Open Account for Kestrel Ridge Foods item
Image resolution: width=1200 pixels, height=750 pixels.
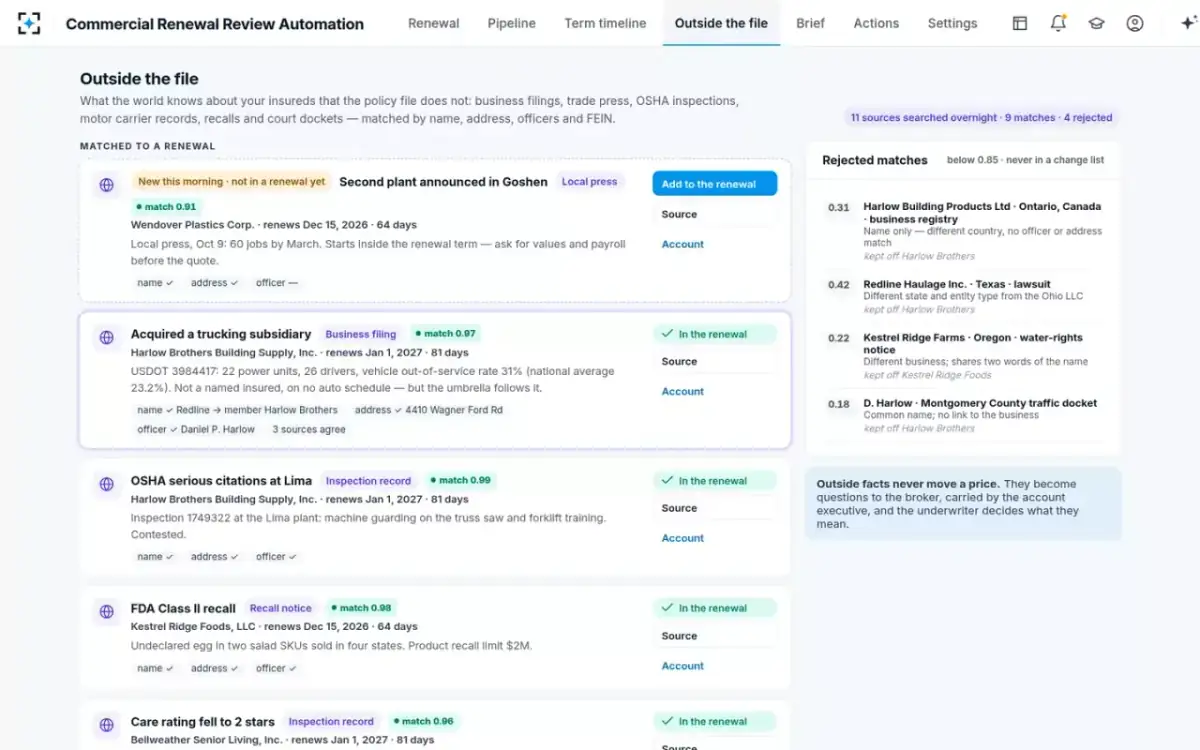pyautogui.click(x=714, y=666)
